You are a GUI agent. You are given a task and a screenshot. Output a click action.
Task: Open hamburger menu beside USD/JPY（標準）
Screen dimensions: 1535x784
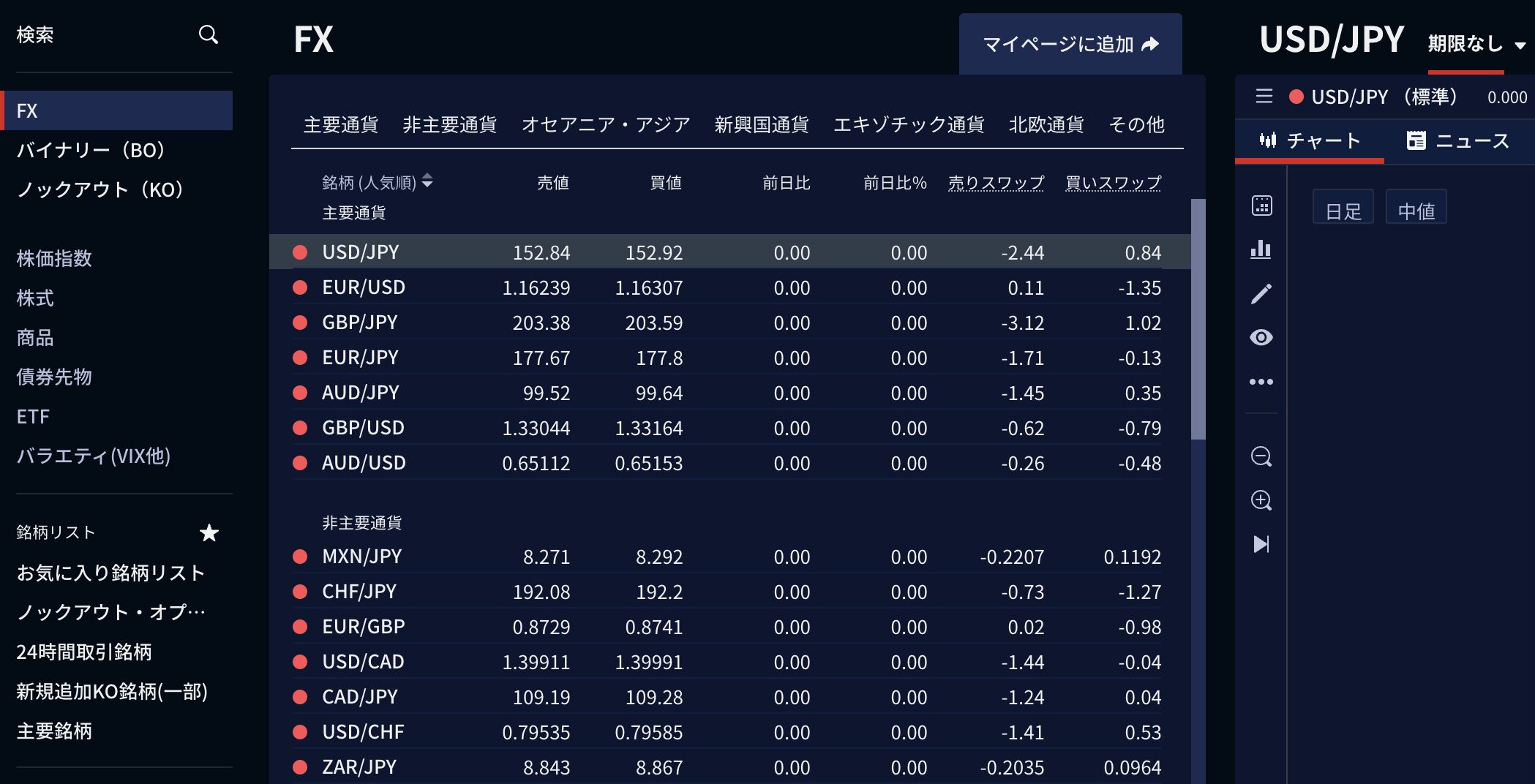coord(1264,97)
